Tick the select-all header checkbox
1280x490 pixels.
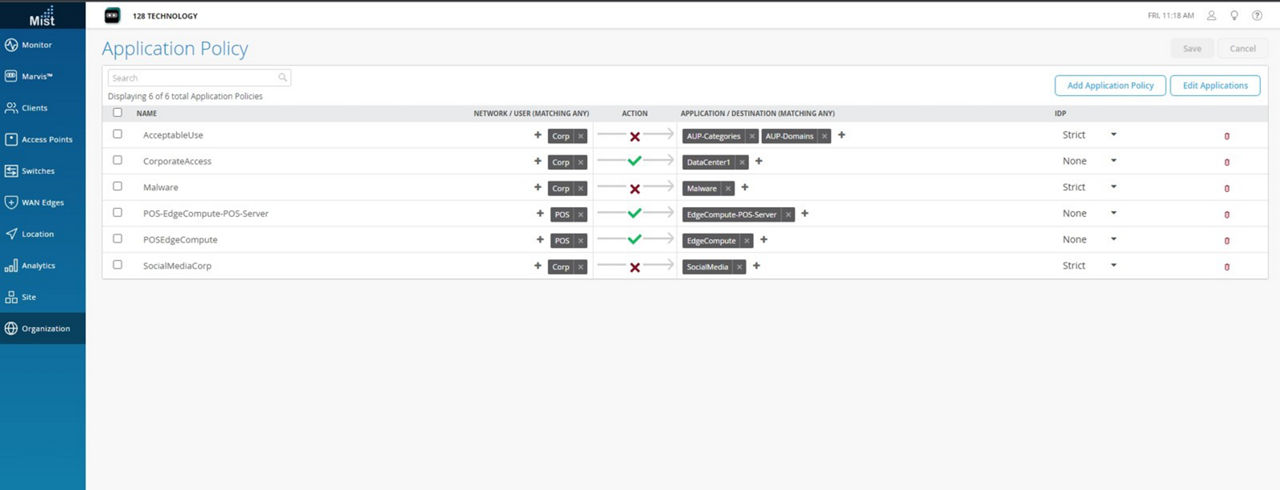tap(118, 113)
